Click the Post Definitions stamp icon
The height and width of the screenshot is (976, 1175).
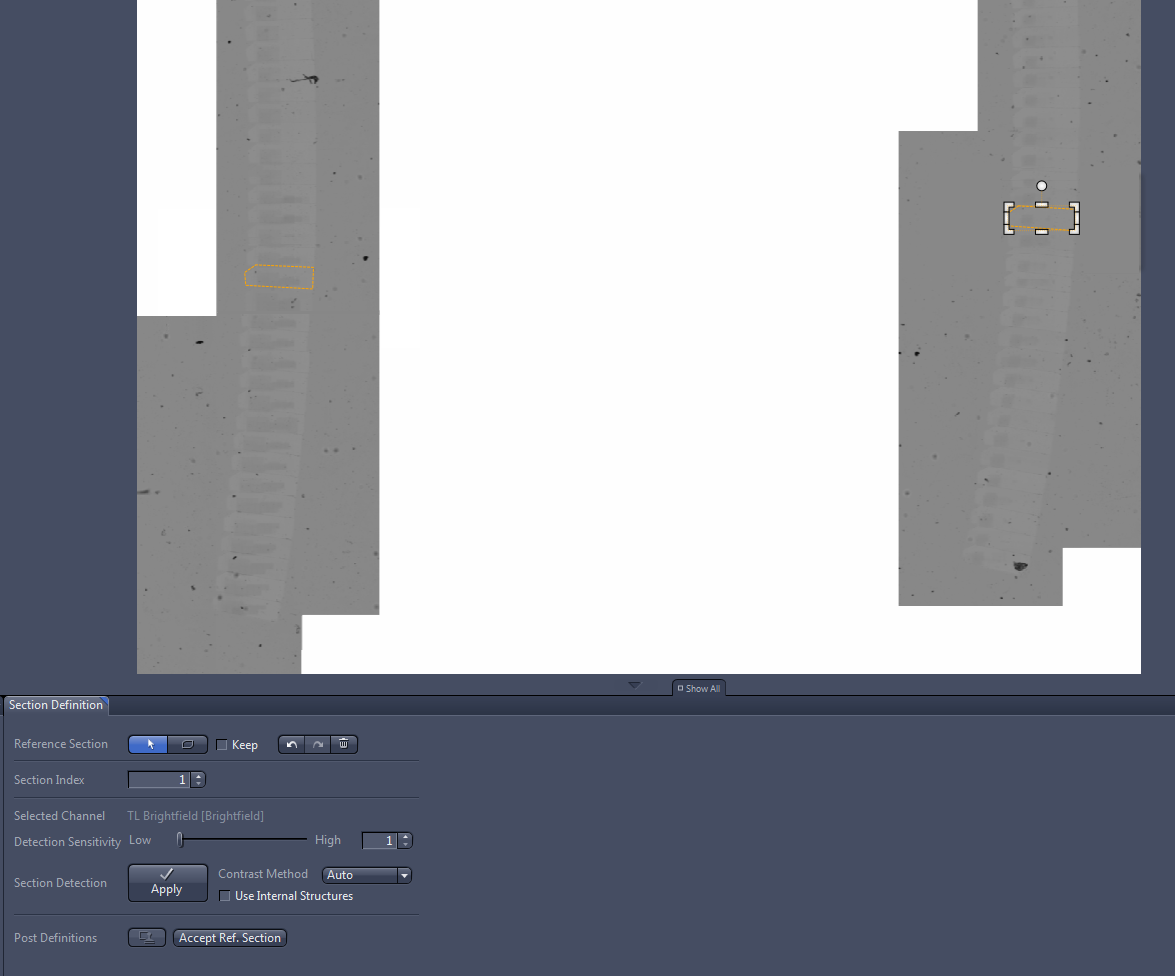coord(147,937)
